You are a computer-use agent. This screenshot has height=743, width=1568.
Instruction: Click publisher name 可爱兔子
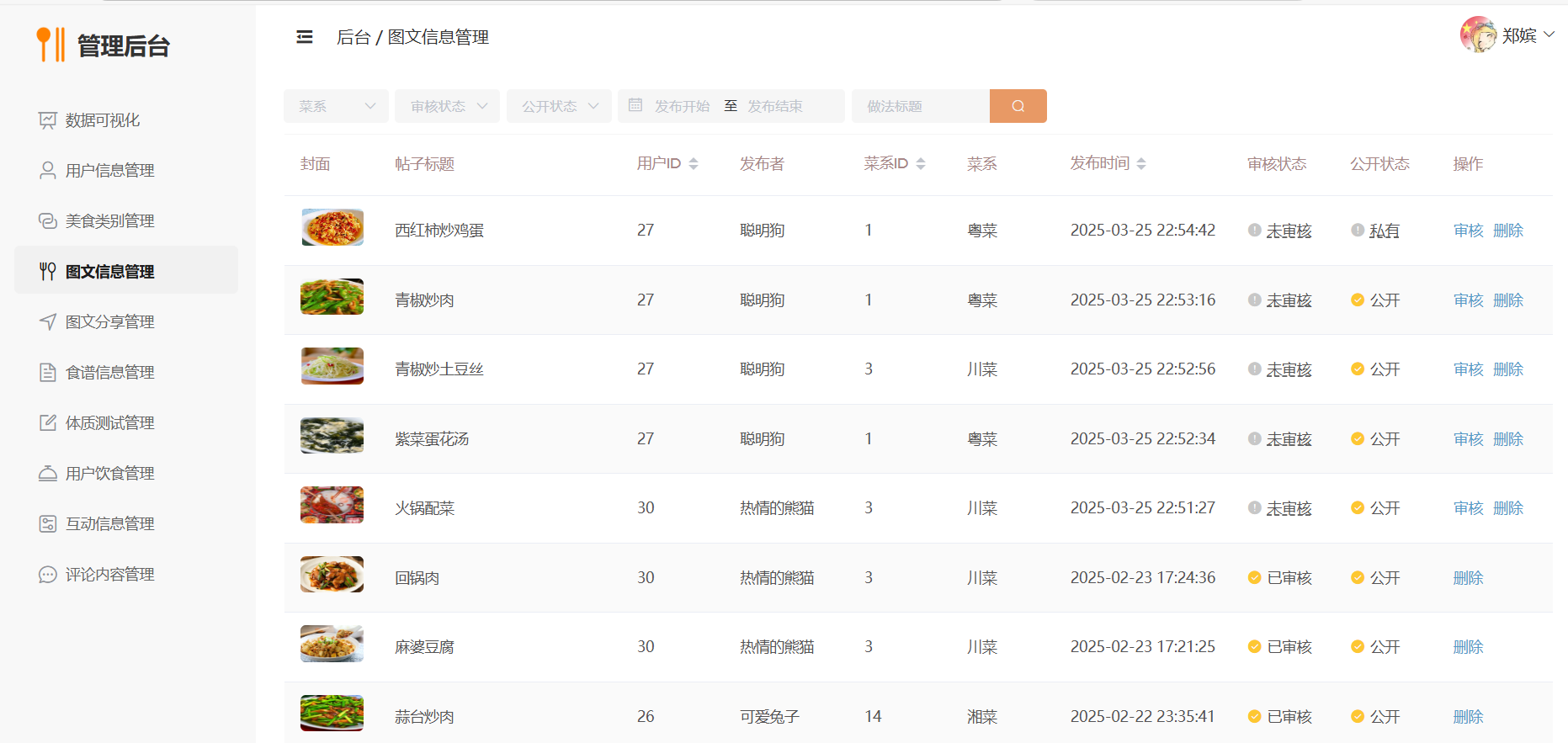[x=769, y=717]
